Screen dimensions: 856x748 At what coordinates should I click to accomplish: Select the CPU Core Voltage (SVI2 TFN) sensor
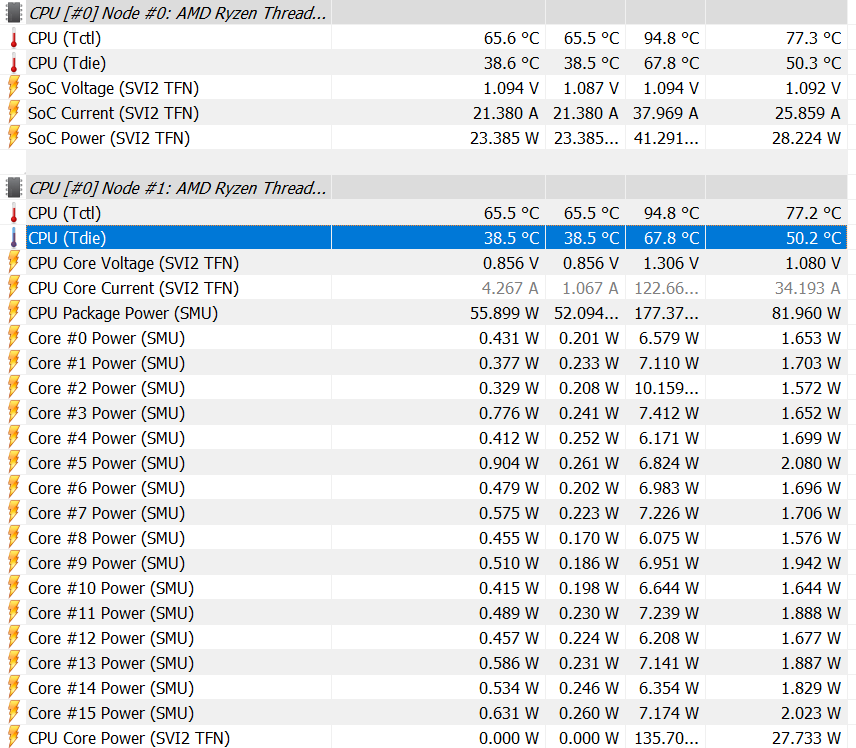click(133, 263)
